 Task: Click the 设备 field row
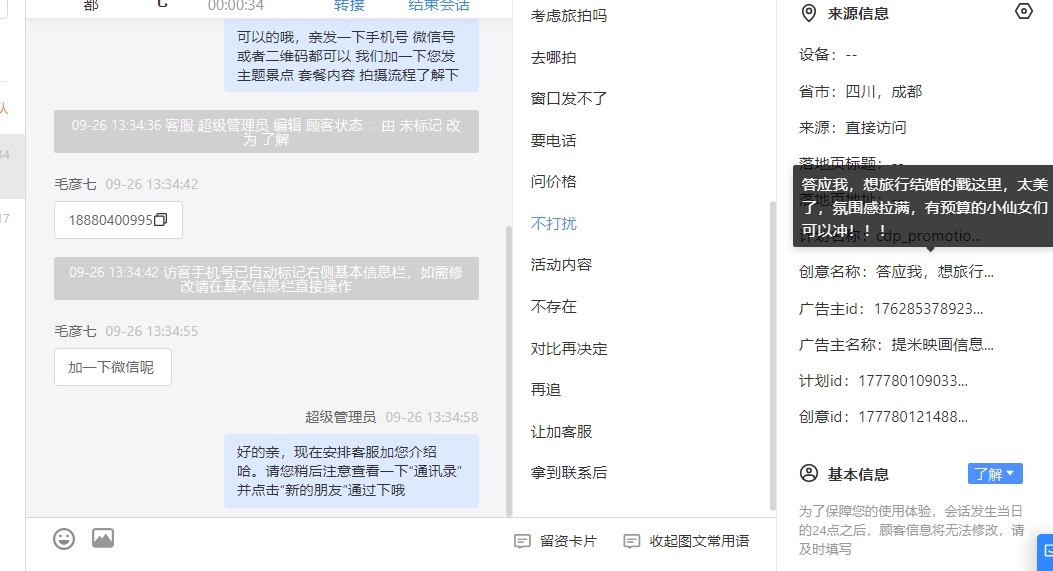point(828,55)
